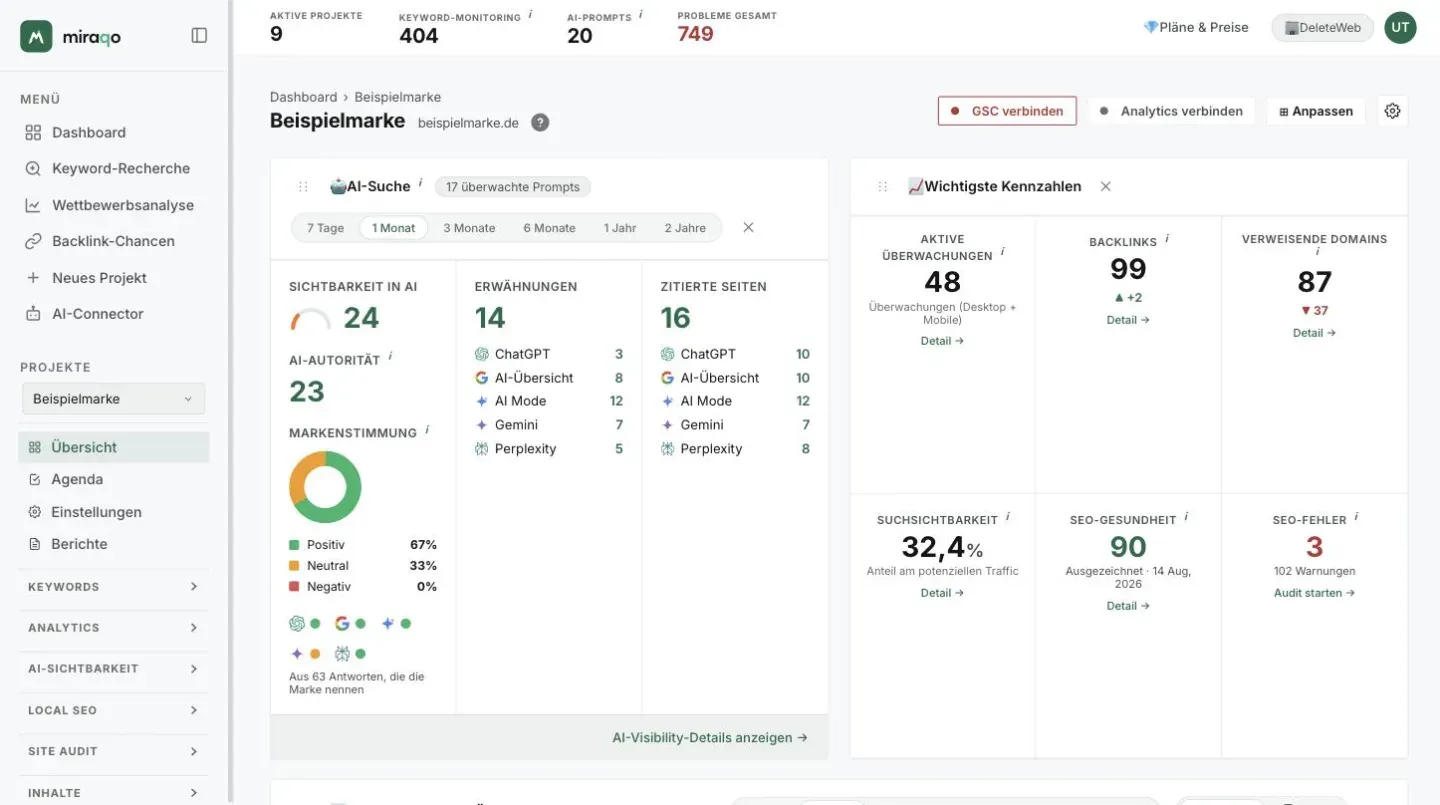Collapse sidebar with the panel toggle icon
Viewport: 1440px width, 805px height.
[x=199, y=36]
